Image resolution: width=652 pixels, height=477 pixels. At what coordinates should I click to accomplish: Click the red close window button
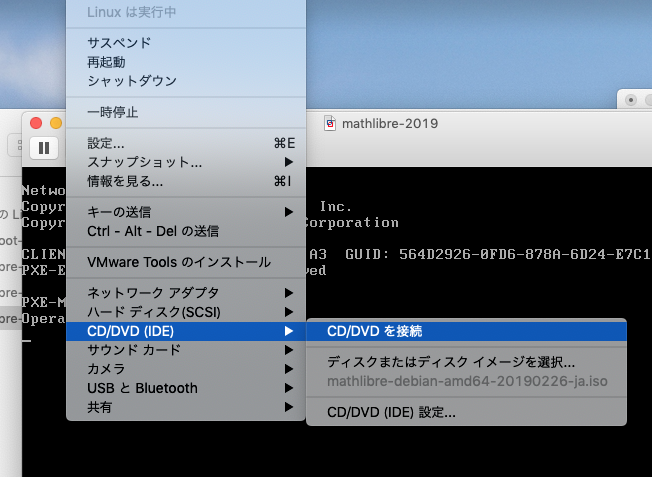[36, 123]
